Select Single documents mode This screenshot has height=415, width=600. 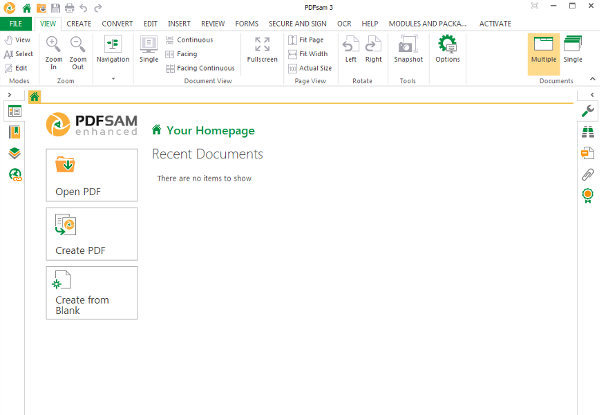[x=573, y=49]
